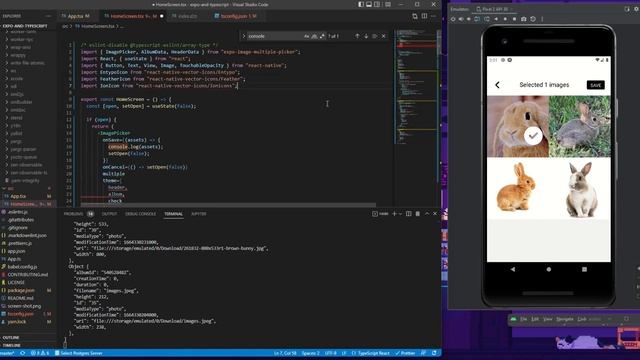Toggle primary sidebar layout icon in title bar
Image resolution: width=640 pixels, height=360 pixels.
361,4
